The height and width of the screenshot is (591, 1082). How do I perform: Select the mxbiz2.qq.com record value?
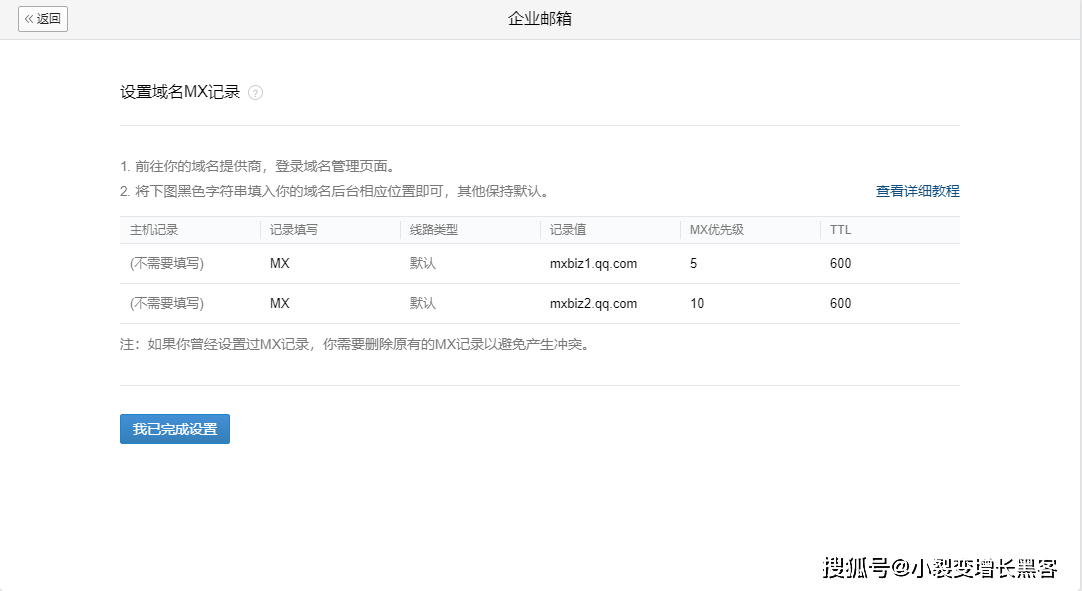pos(593,304)
